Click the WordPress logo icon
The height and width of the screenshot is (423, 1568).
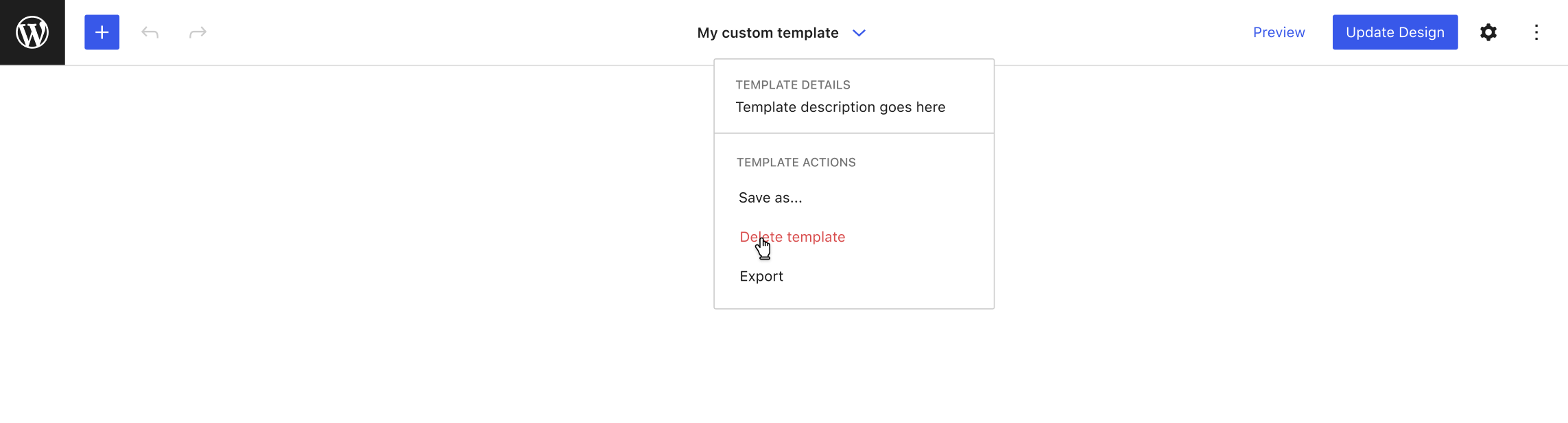32,32
